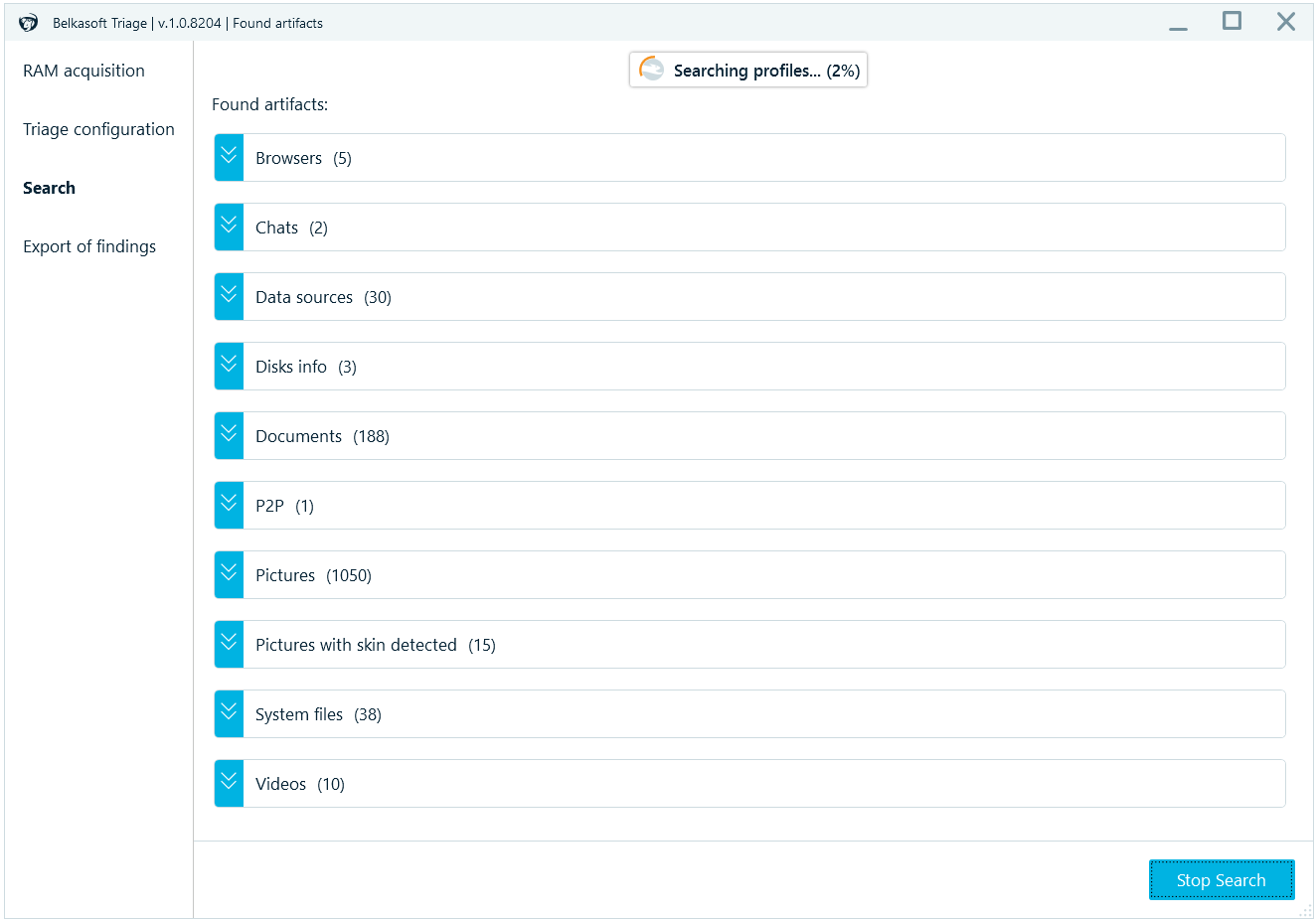This screenshot has height=921, width=1316.
Task: Maximize the Belkasoft Triage window
Action: (1232, 21)
